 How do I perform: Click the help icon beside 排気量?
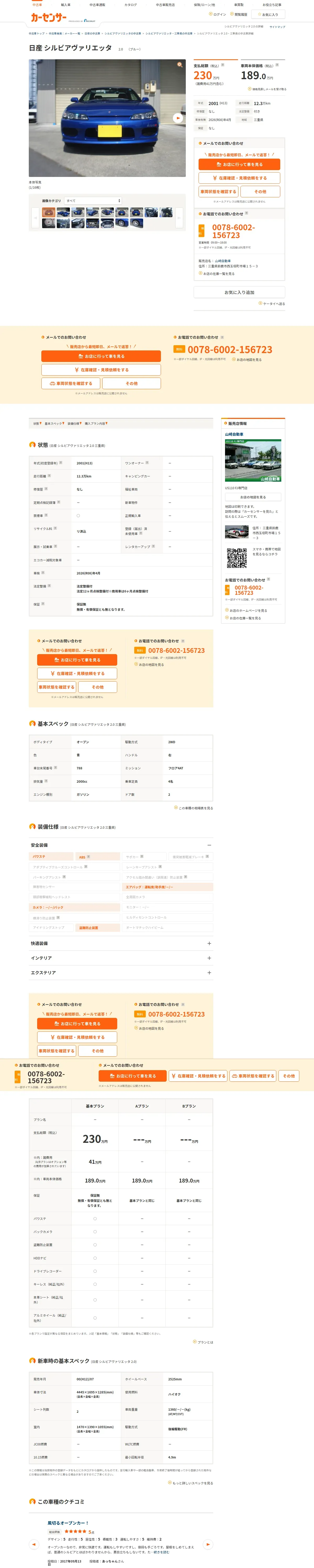[x=46, y=781]
